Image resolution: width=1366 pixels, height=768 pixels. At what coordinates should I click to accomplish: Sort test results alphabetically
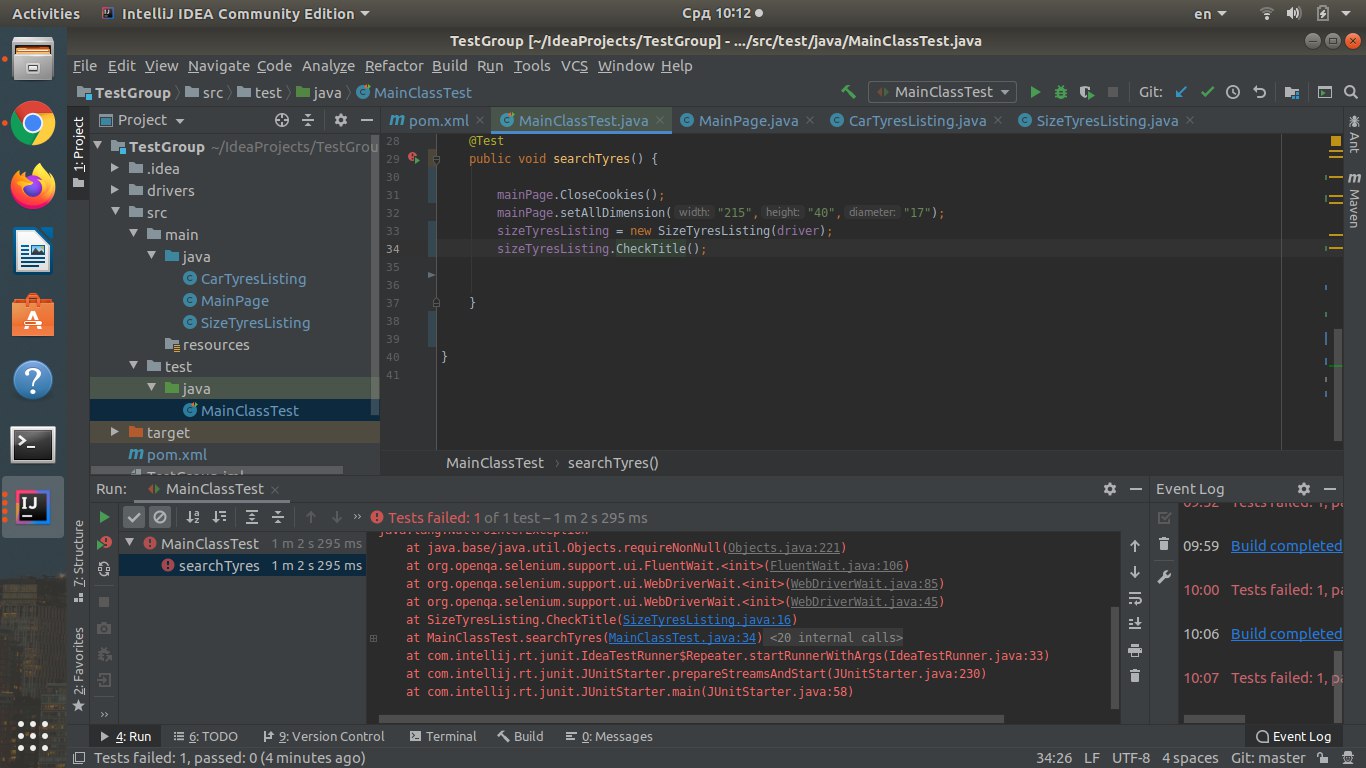193,517
